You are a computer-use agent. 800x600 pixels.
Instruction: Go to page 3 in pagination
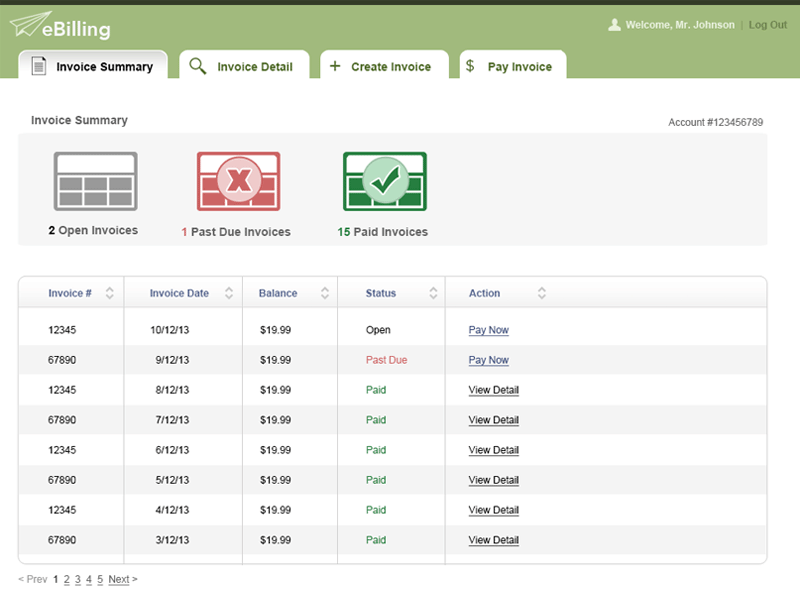pyautogui.click(x=76, y=578)
